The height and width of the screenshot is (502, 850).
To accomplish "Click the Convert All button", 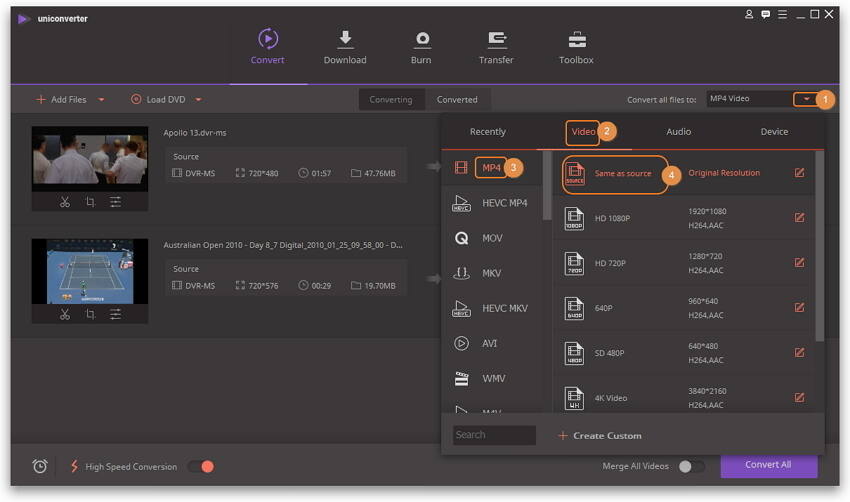I will 769,465.
